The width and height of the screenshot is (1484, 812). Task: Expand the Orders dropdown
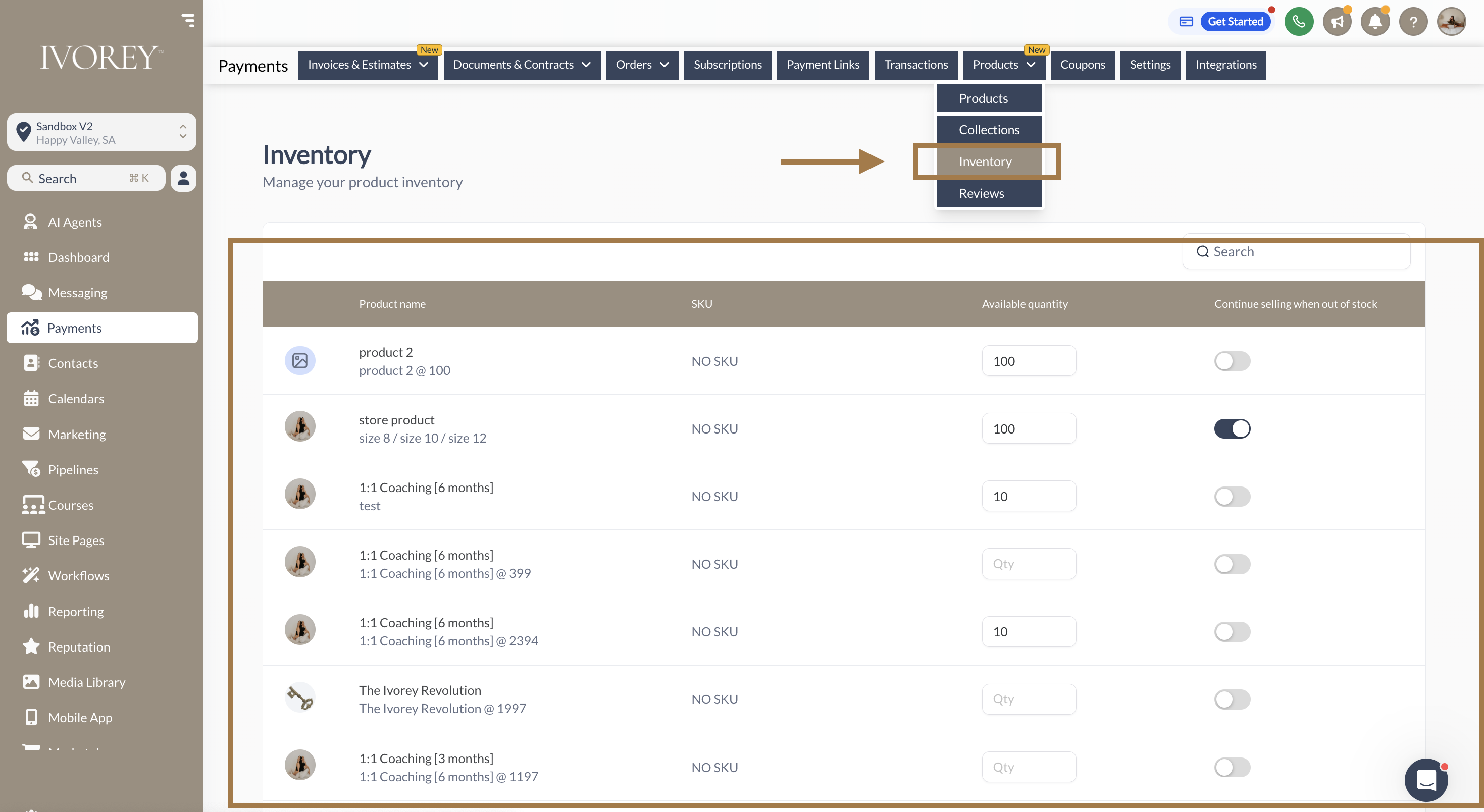(642, 65)
